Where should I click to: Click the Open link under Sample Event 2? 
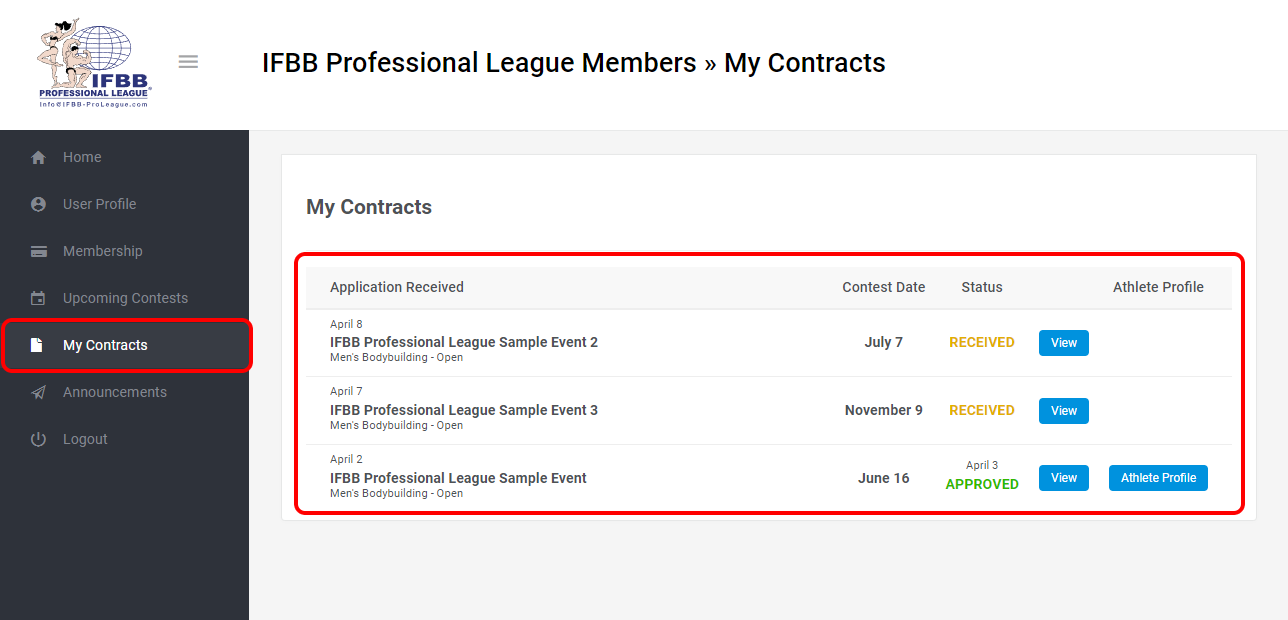tap(450, 358)
